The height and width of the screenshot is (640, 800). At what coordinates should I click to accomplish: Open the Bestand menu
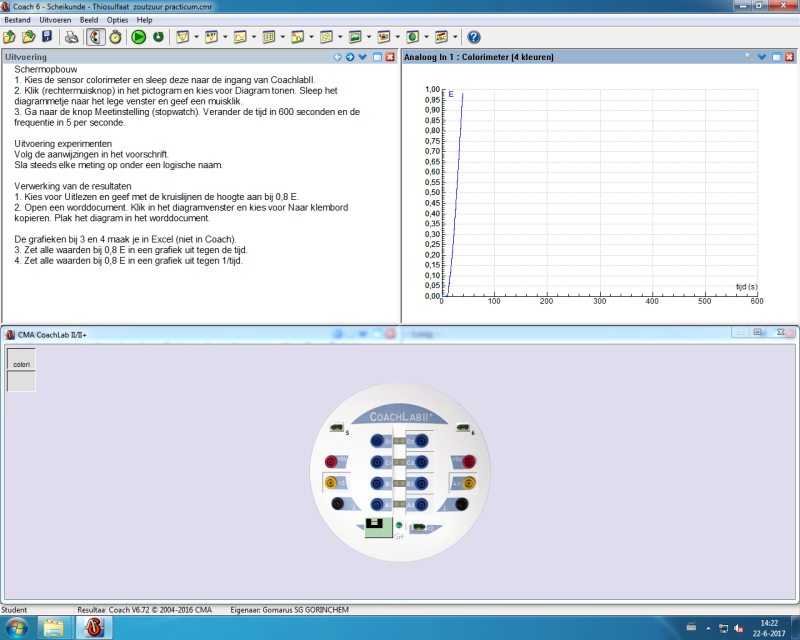[17, 20]
